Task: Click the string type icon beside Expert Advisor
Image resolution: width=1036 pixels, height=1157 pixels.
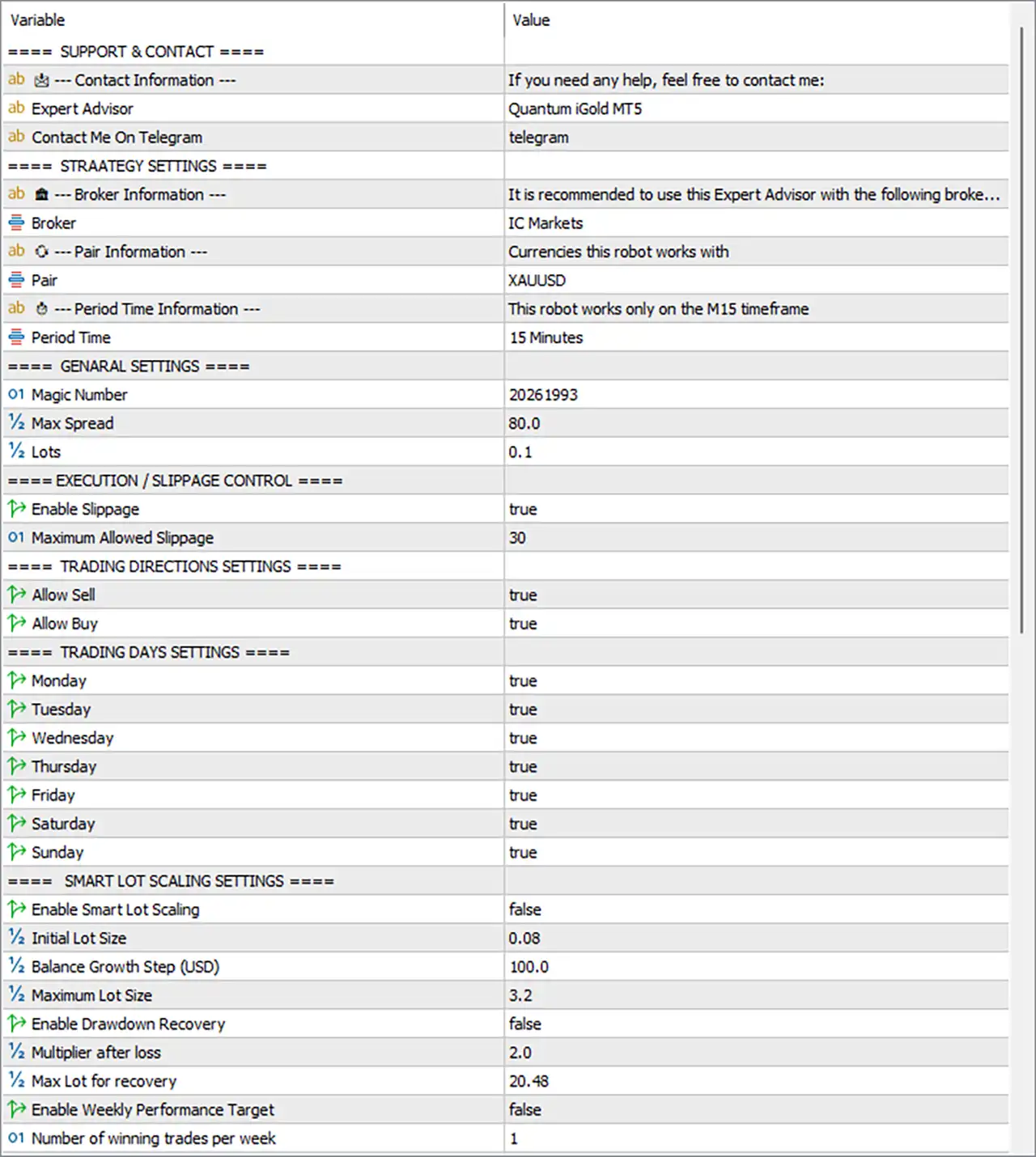Action: [x=16, y=108]
